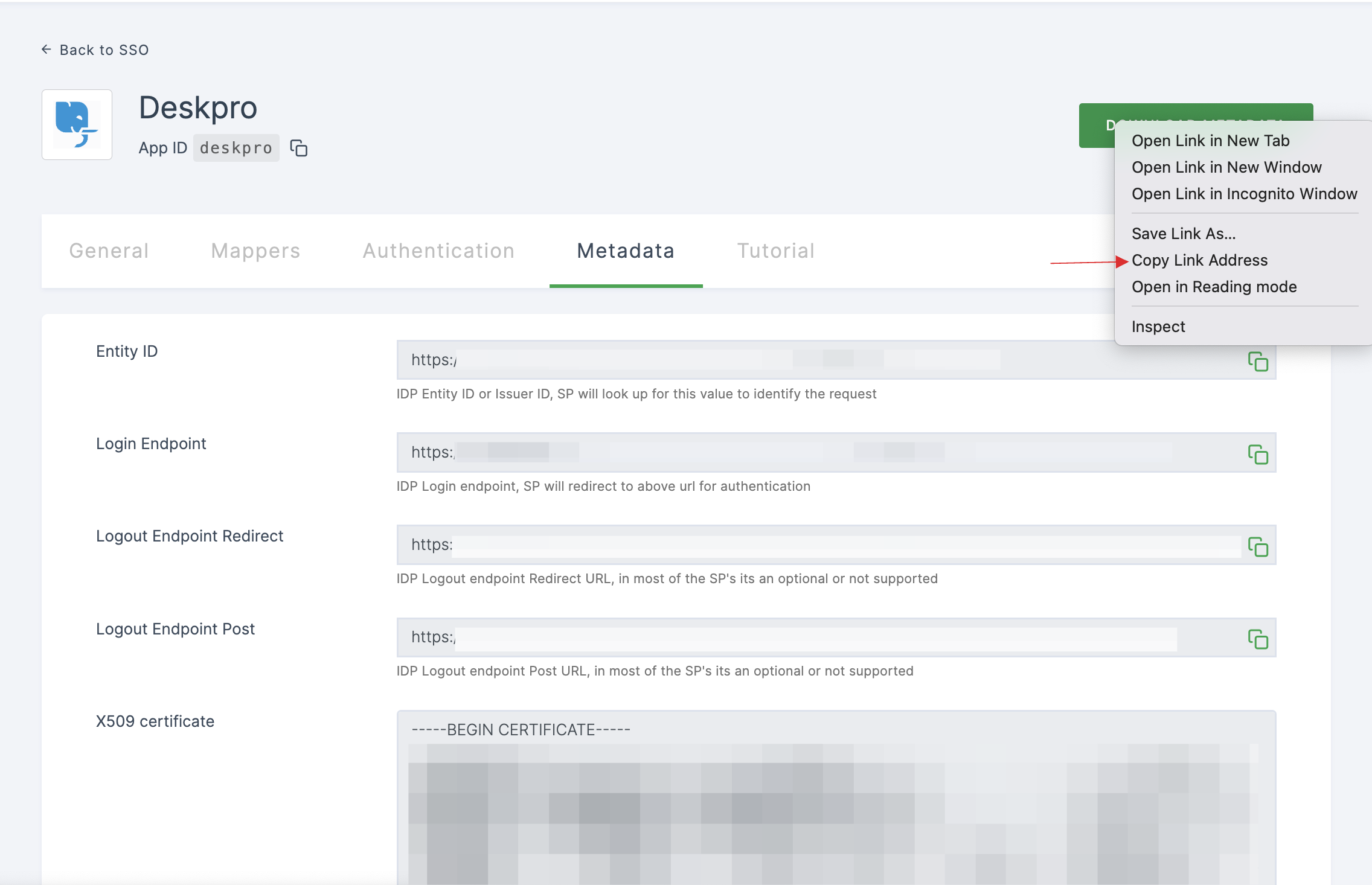Copy the deskpro App ID icon

coord(299,148)
